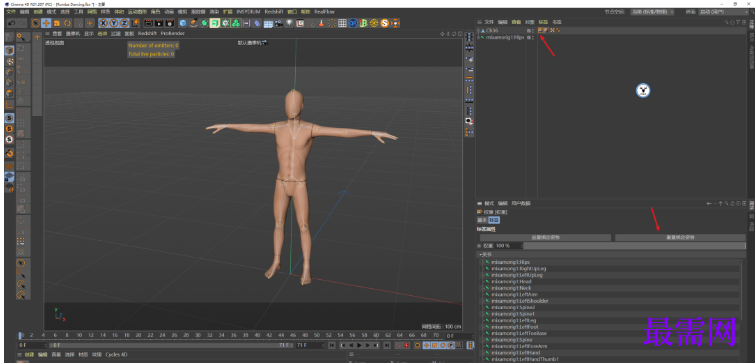Click the play forward button
The height and width of the screenshot is (363, 755).
click(x=359, y=345)
